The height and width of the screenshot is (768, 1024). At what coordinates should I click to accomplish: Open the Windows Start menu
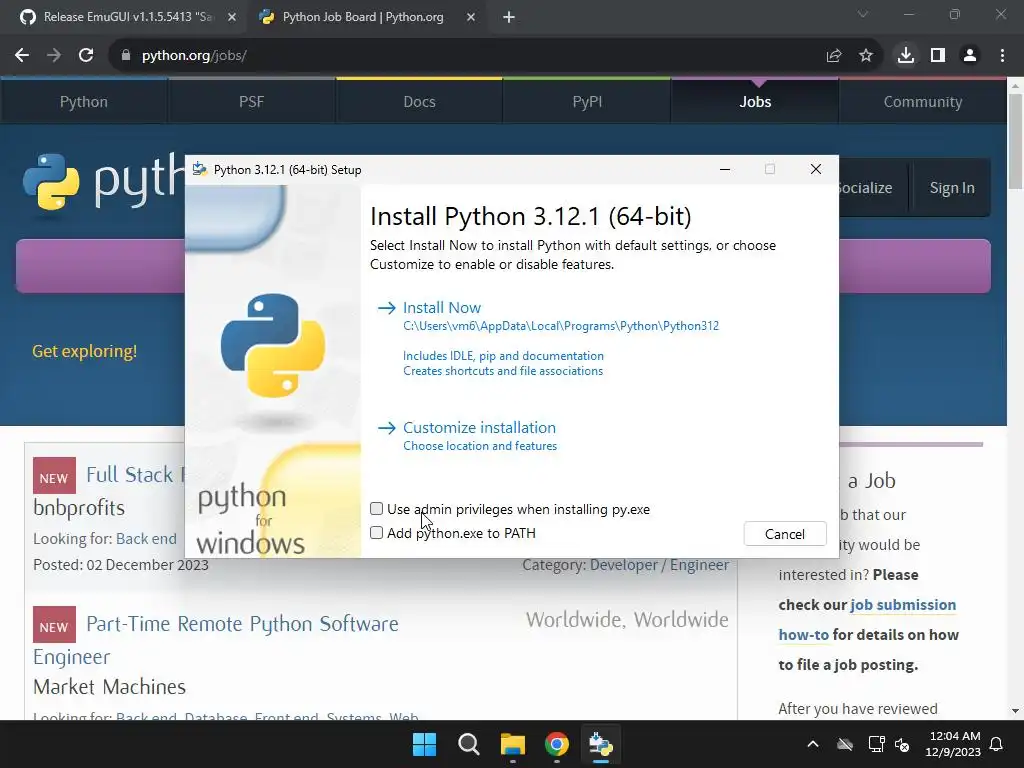tap(424, 744)
